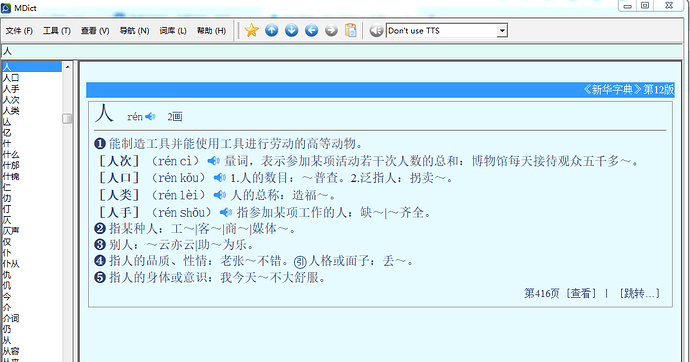This screenshot has width=690, height=362.
Task: Play pronunciation next to rén headword
Action: coord(150,117)
